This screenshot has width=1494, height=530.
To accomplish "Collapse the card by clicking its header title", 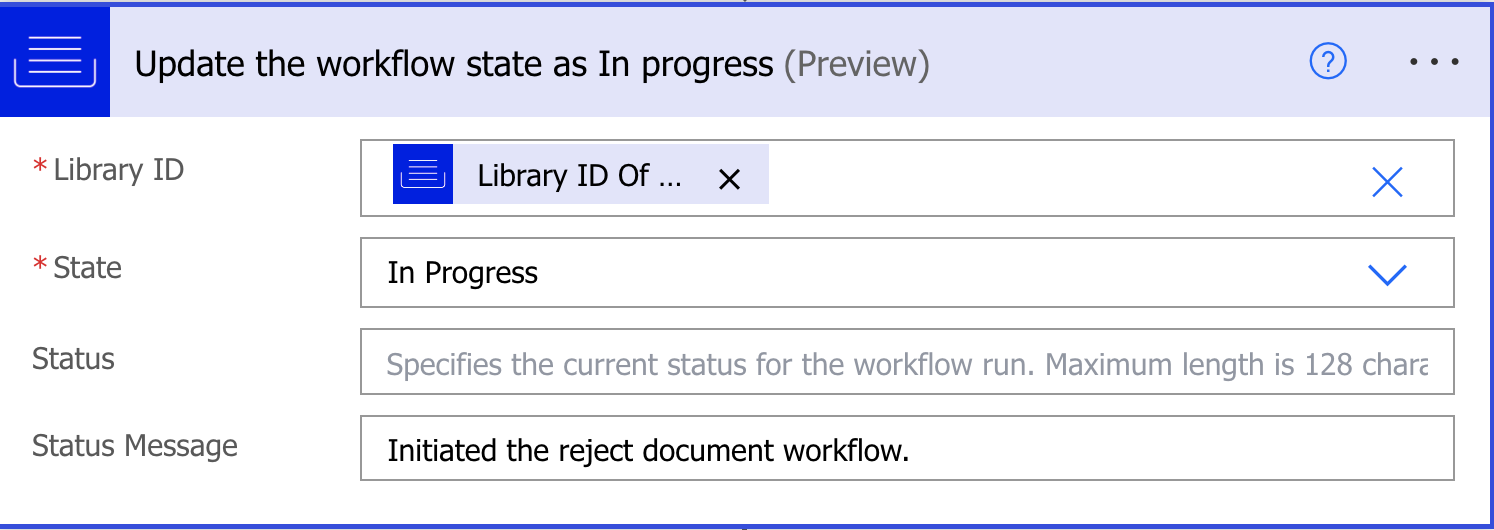I will point(454,64).
